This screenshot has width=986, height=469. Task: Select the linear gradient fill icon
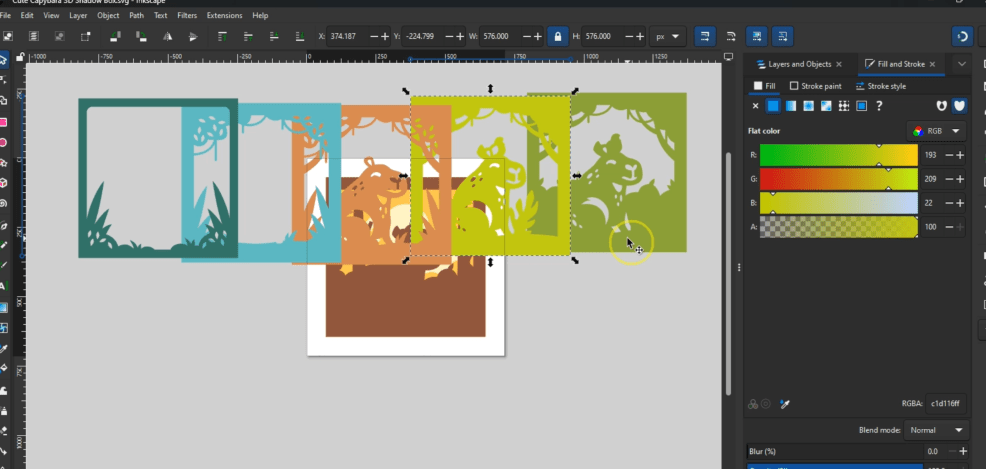pos(790,106)
